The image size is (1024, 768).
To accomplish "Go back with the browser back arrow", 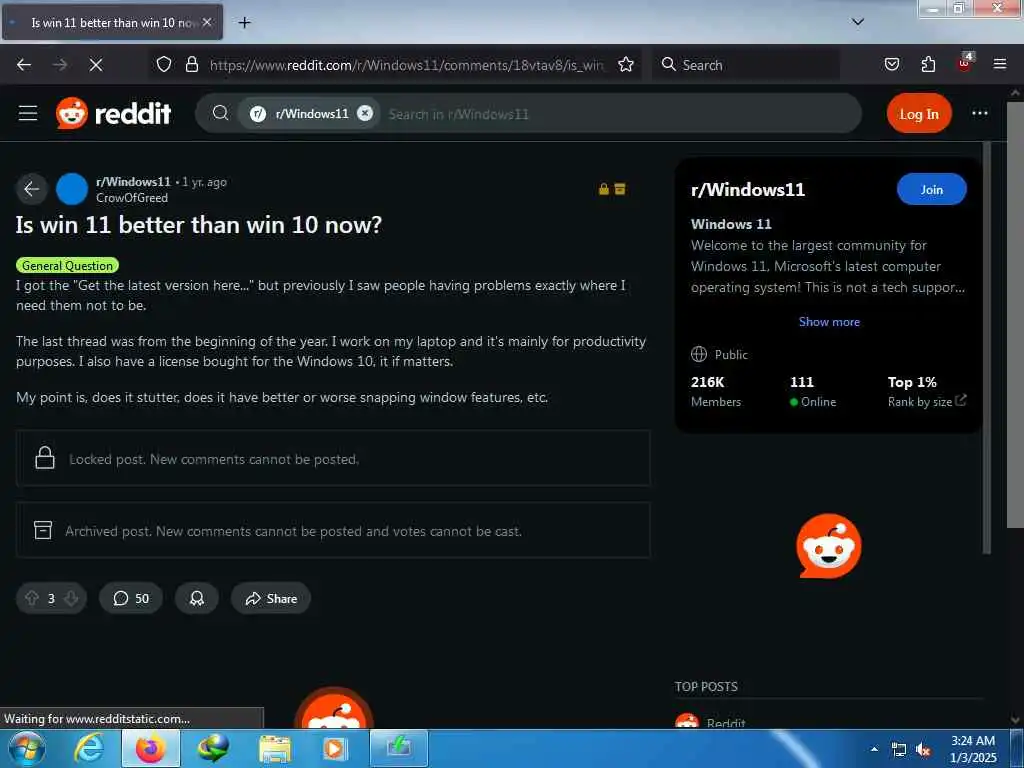I will pos(24,65).
